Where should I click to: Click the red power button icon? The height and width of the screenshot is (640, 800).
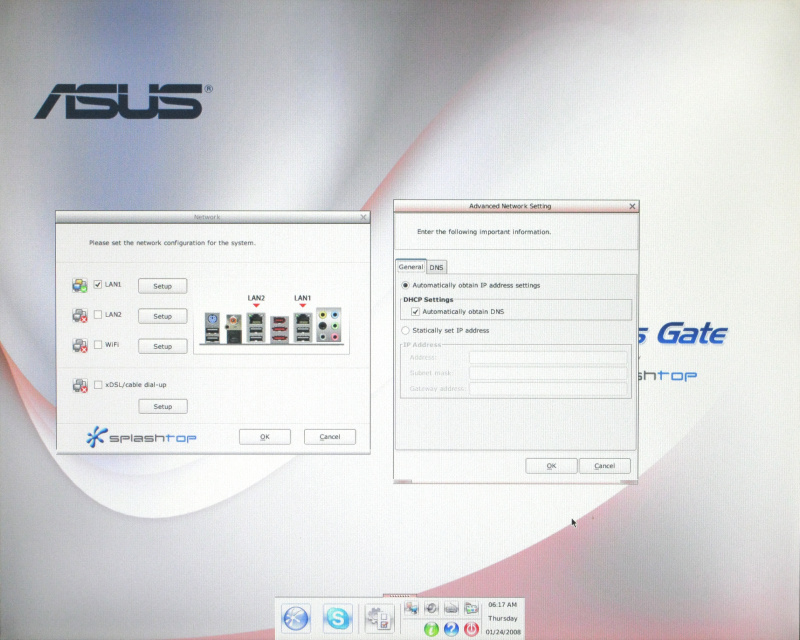(x=471, y=629)
